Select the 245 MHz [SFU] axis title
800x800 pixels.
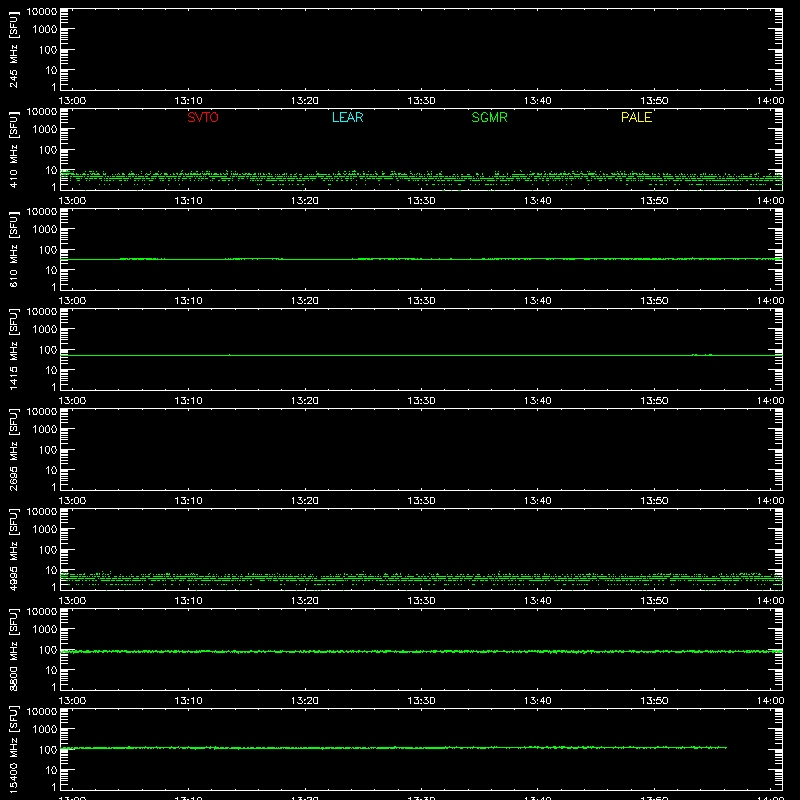click(13, 49)
